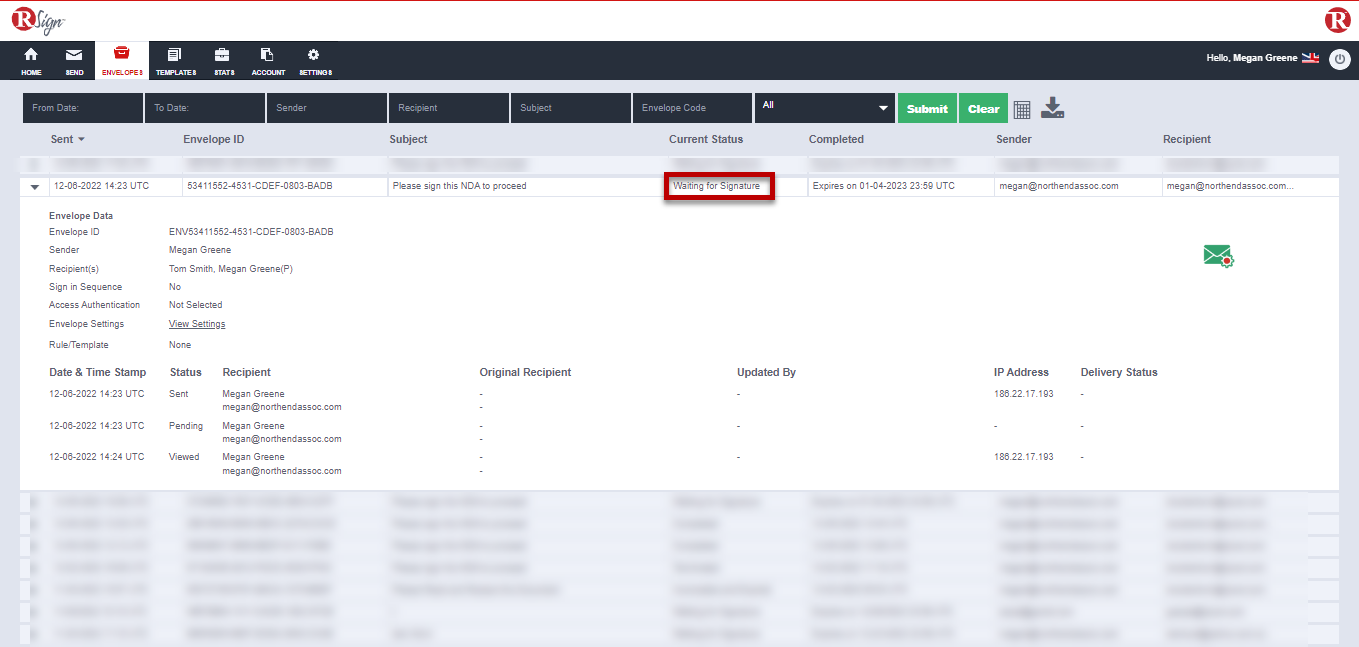Click the Completed column header
This screenshot has height=647, width=1359.
pyautogui.click(x=836, y=139)
